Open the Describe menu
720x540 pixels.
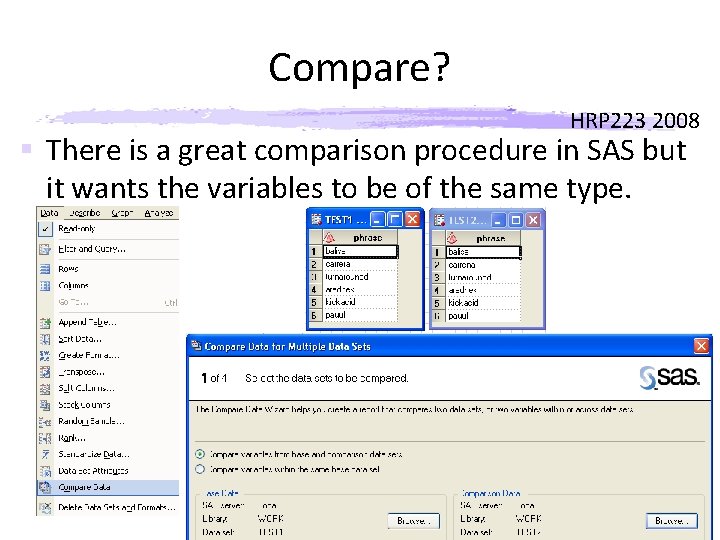click(84, 213)
